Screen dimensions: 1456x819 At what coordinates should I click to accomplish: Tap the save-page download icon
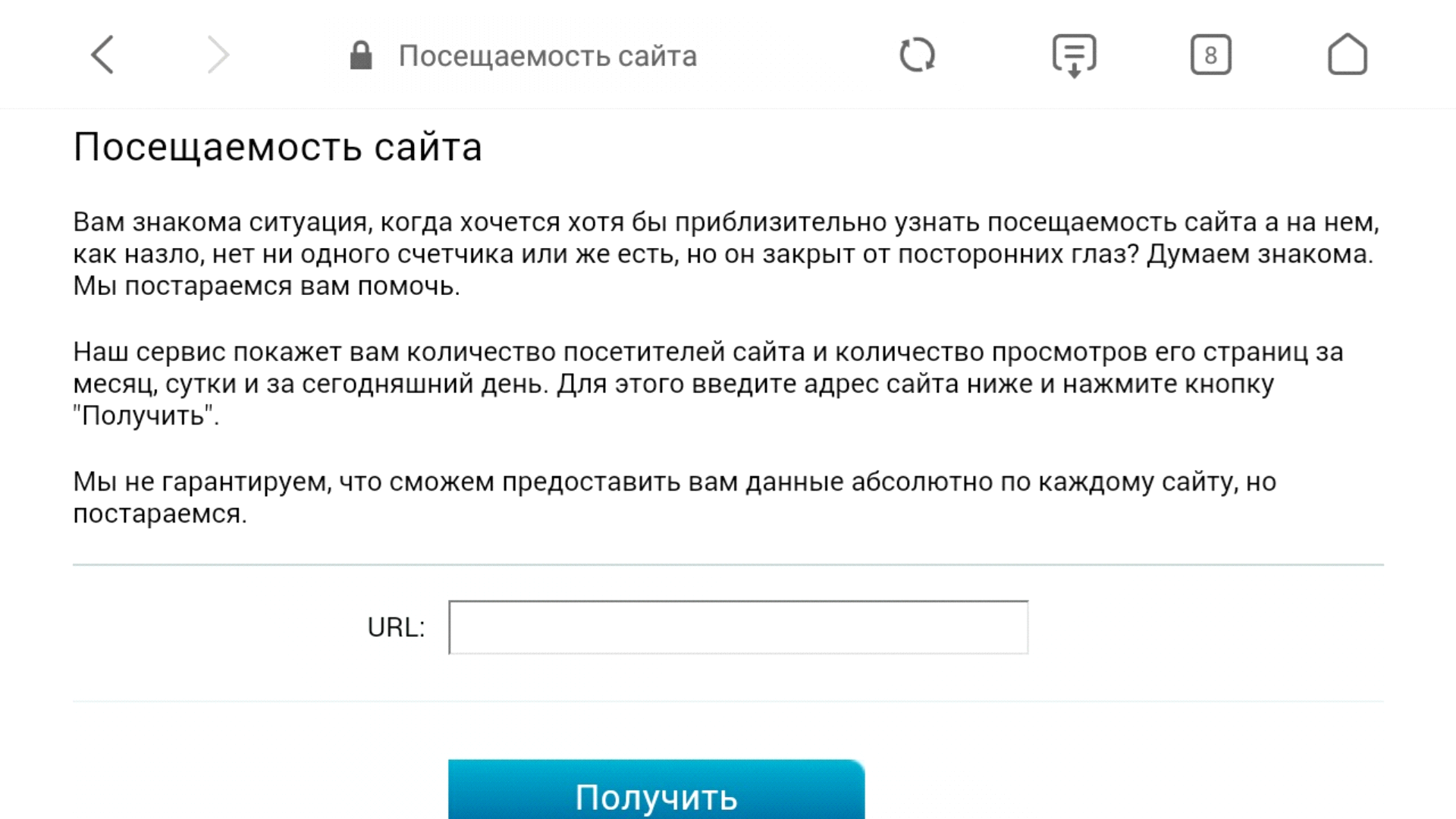(1074, 55)
